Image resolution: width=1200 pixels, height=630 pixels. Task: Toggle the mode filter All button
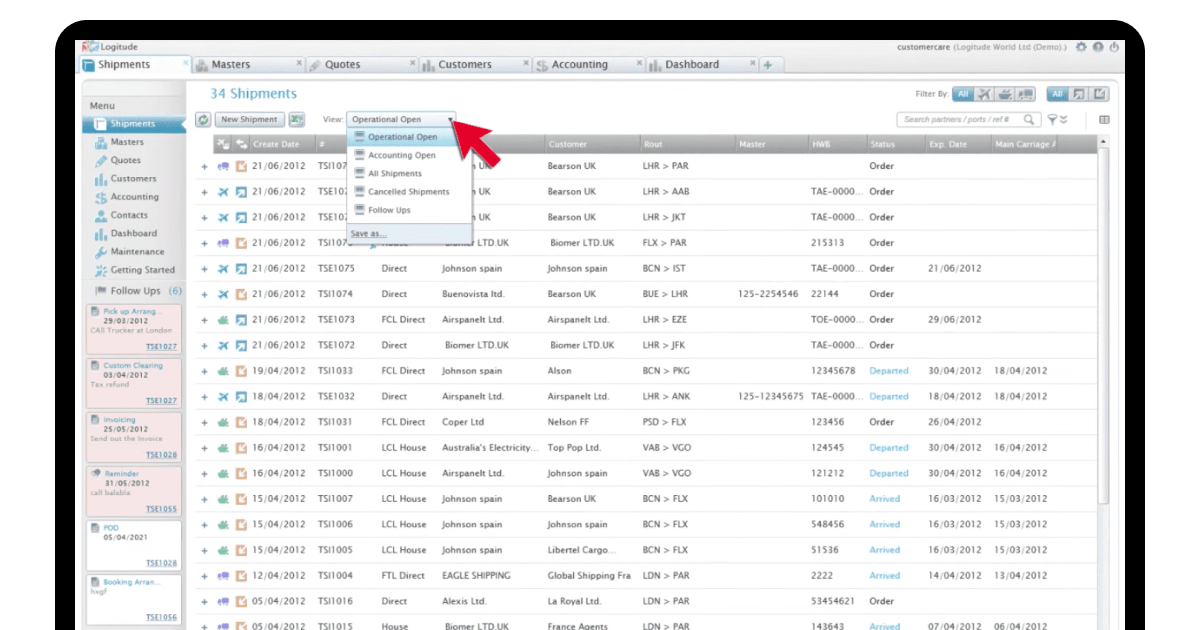click(x=962, y=94)
